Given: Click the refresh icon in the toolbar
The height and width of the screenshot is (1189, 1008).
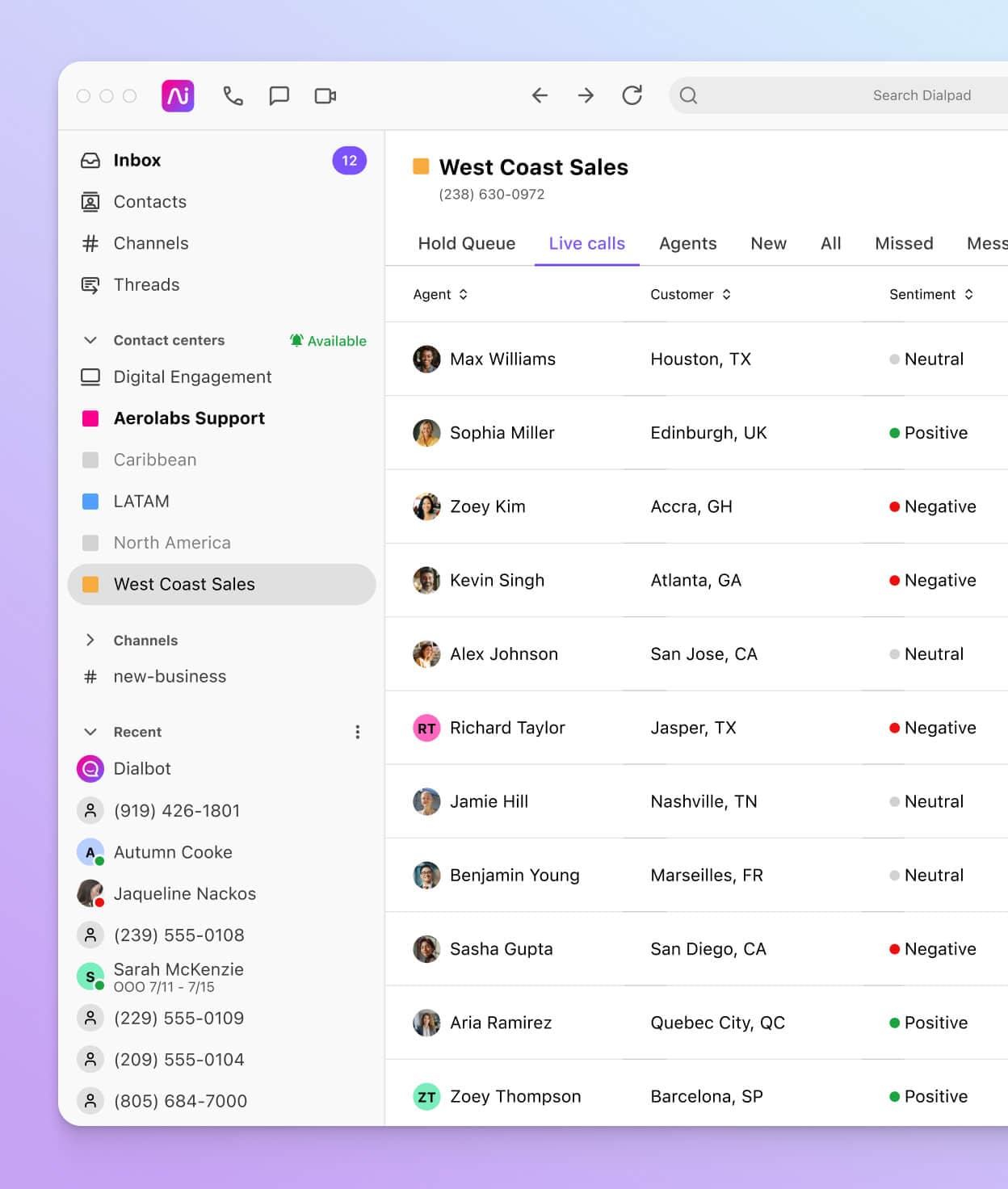Looking at the screenshot, I should pos(632,95).
